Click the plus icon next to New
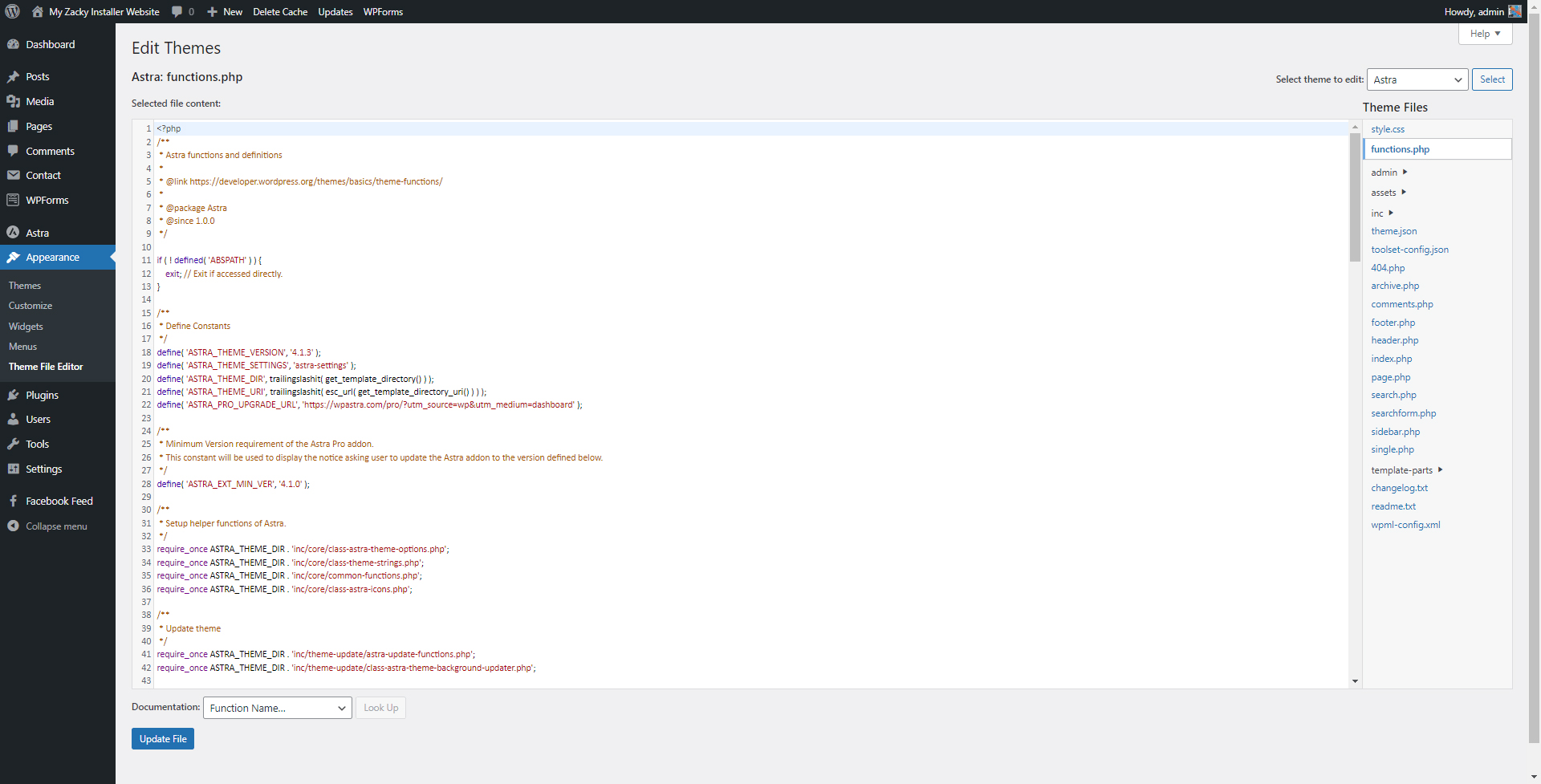This screenshot has width=1541, height=784. tap(212, 11)
